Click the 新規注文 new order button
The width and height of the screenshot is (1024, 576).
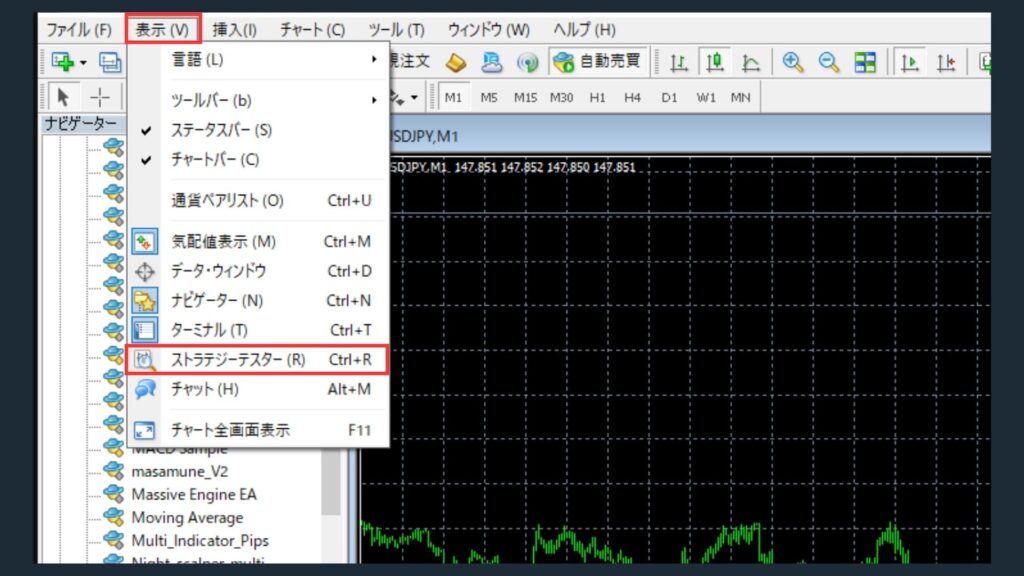click(411, 61)
